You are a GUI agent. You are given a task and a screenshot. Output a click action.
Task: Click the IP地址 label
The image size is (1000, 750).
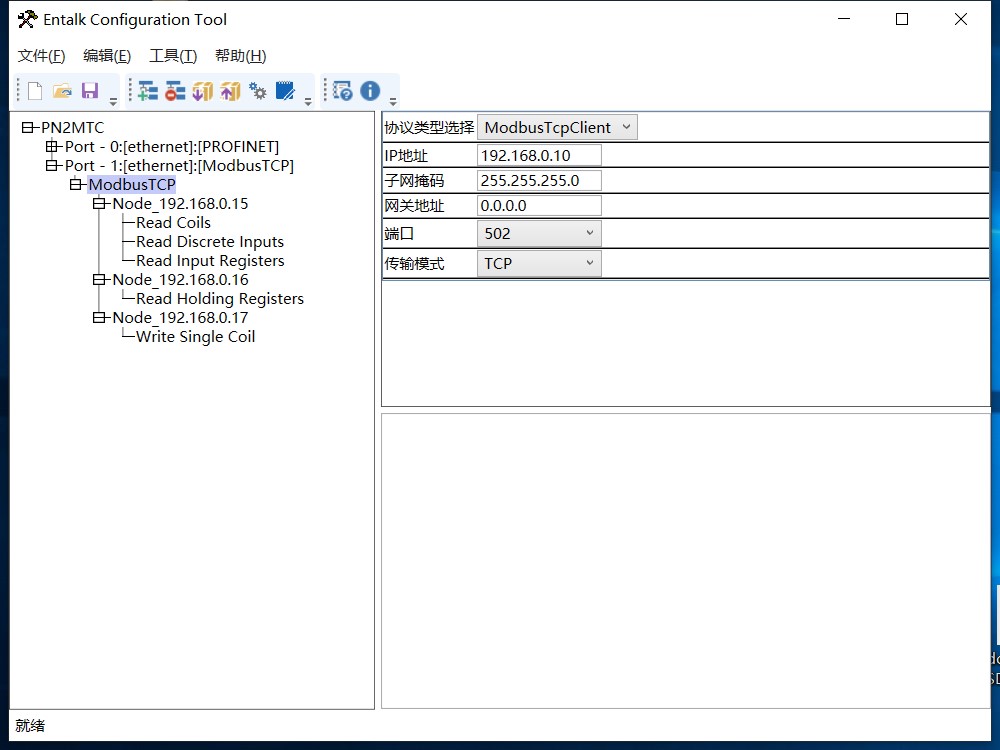click(x=406, y=156)
